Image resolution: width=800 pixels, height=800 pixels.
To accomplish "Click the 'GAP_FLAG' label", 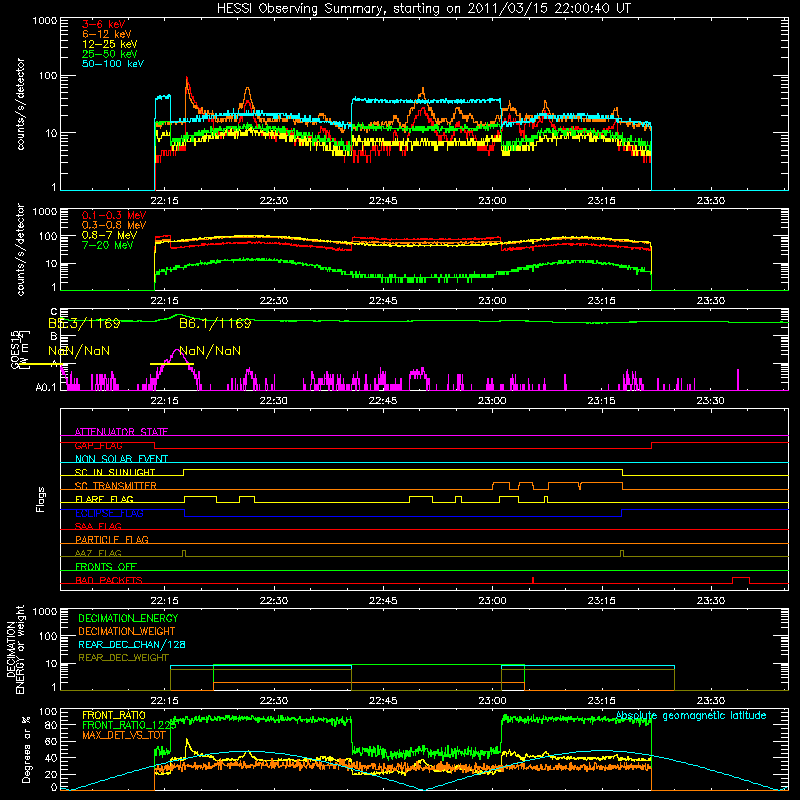I will pyautogui.click(x=99, y=445).
